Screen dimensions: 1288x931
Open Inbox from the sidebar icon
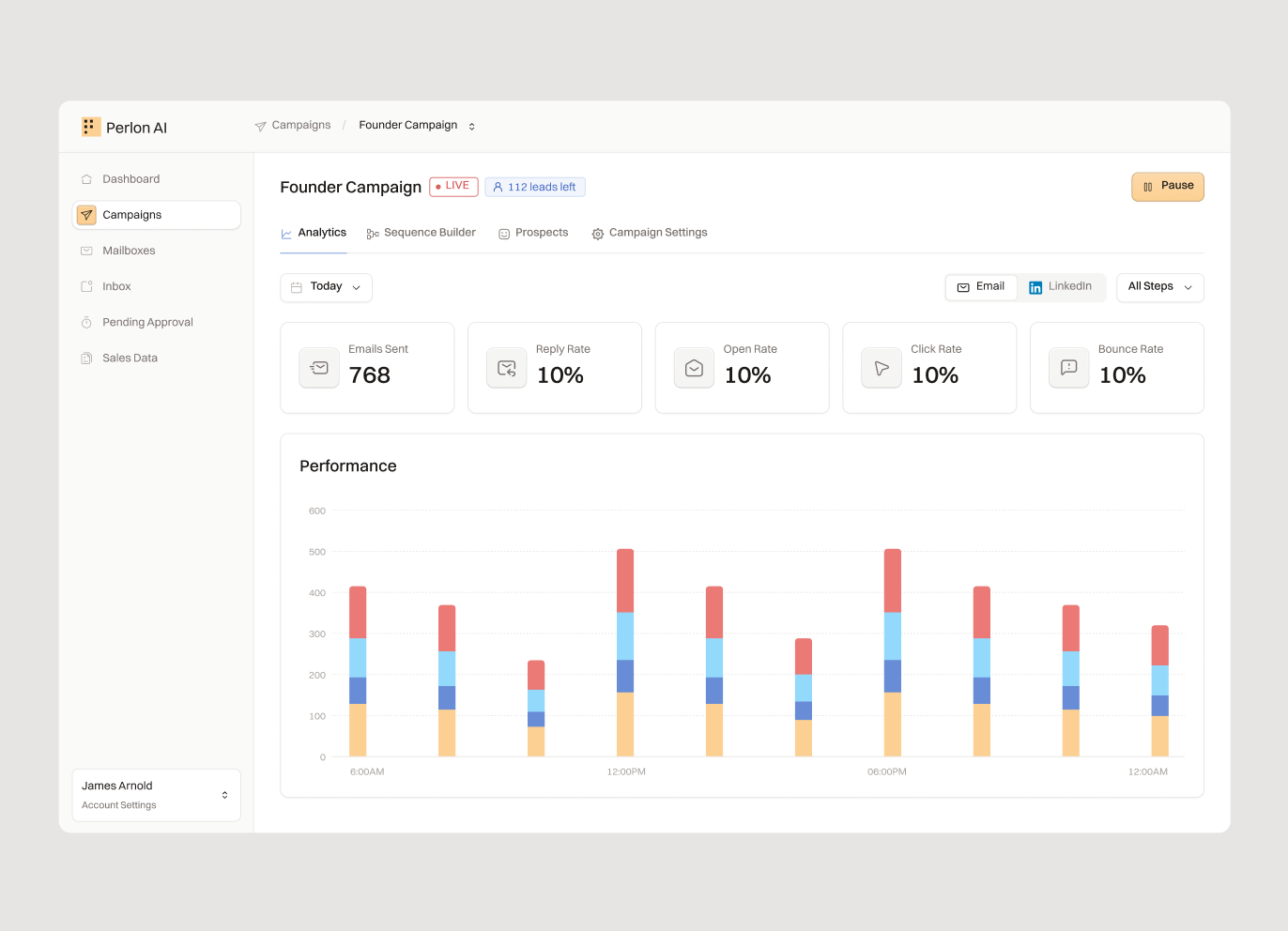click(x=86, y=286)
